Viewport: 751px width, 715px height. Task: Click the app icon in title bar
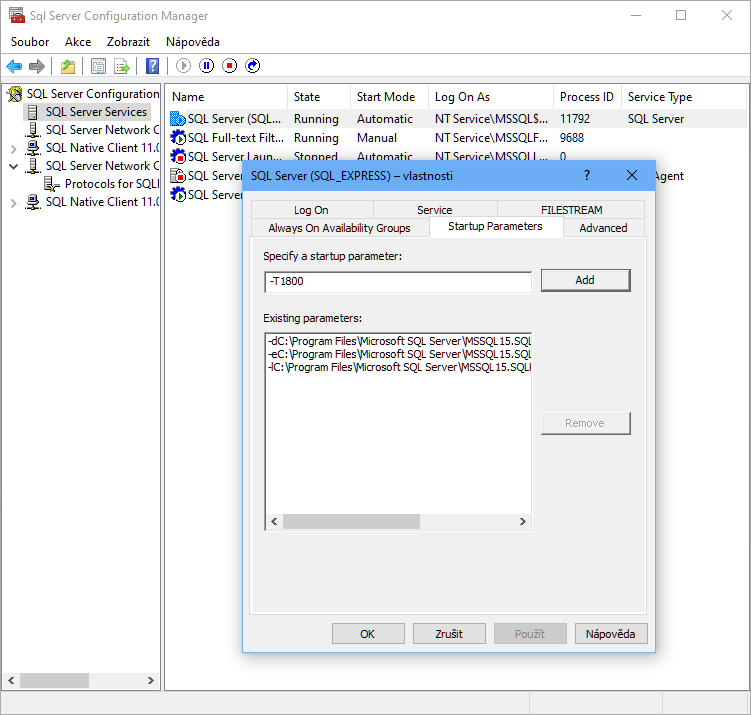[17, 16]
